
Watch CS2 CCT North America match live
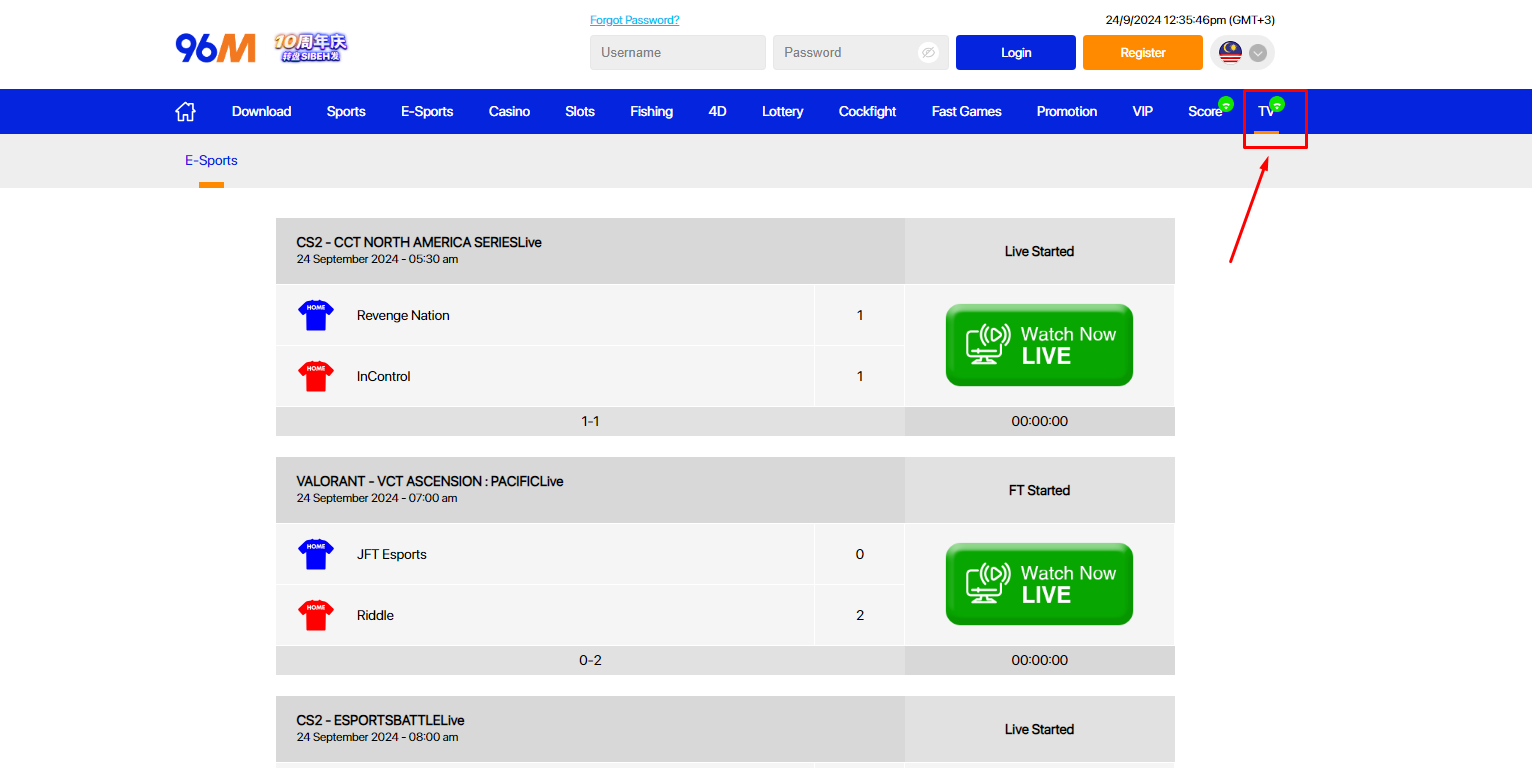click(1039, 345)
